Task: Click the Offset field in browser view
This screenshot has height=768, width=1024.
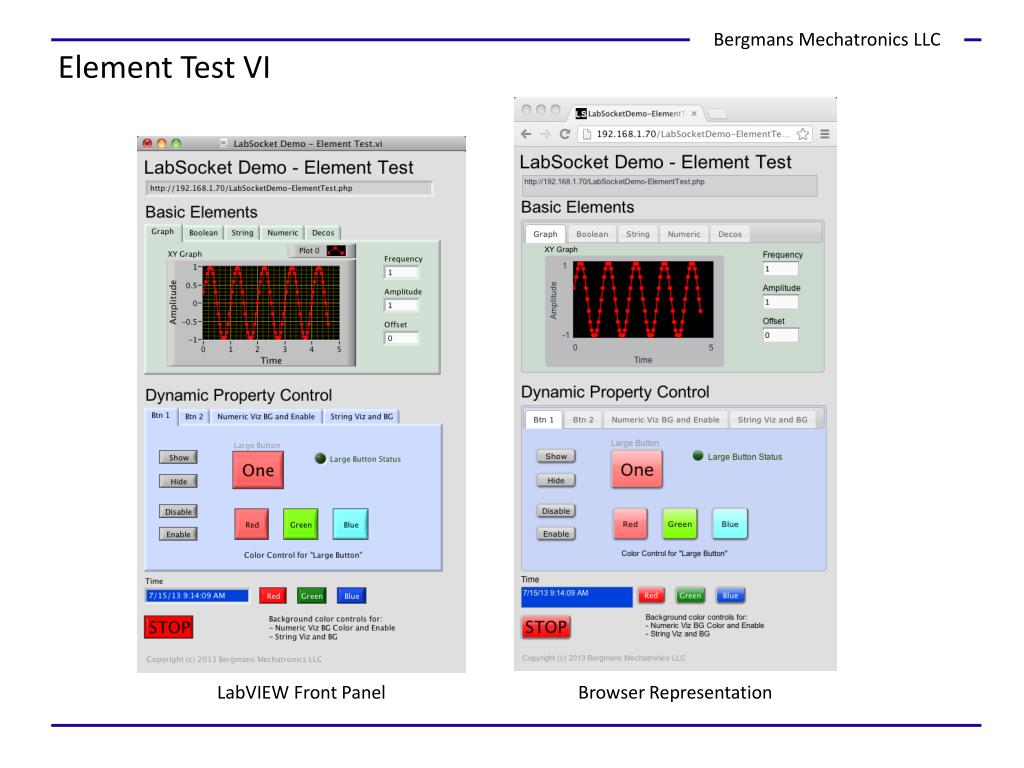Action: (780, 335)
